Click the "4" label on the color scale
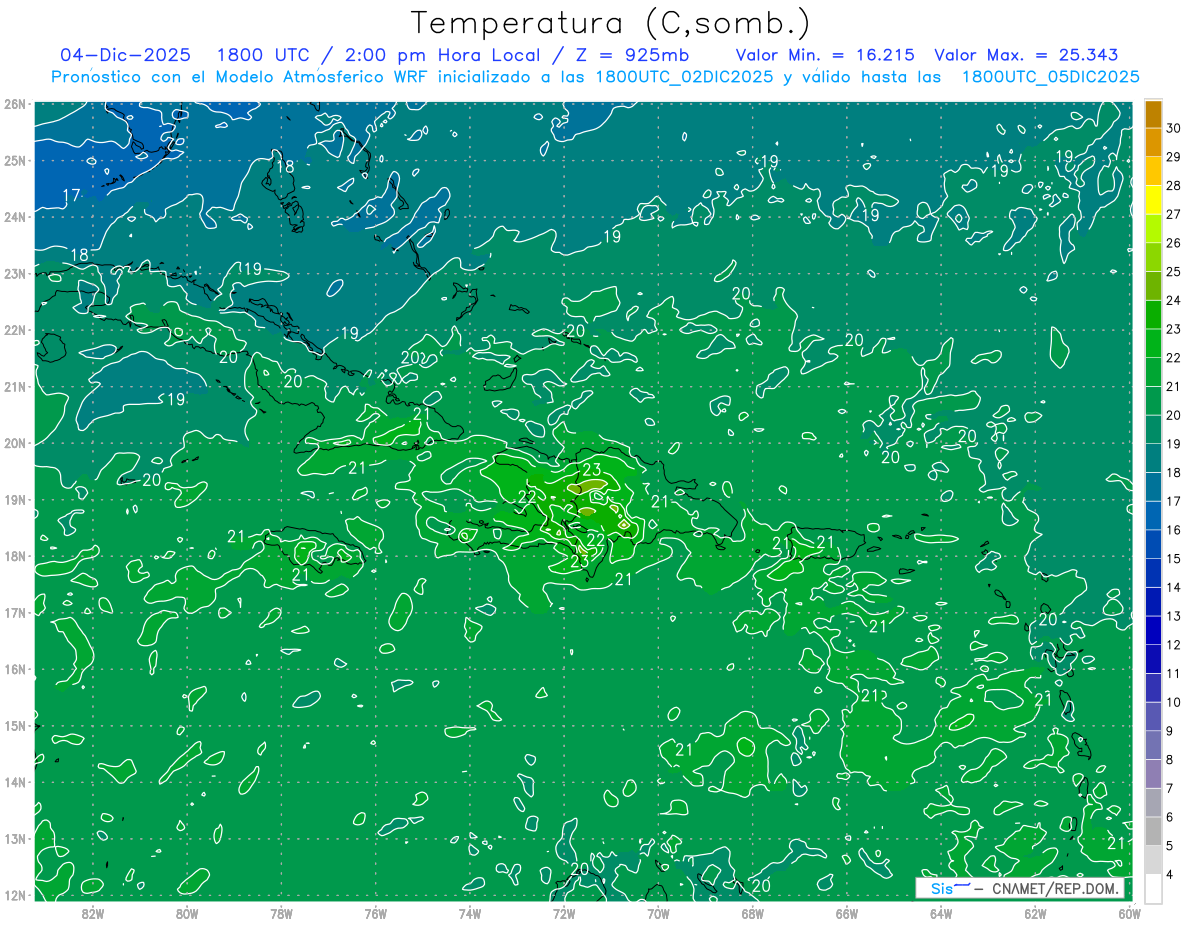1200x927 pixels. [x=1170, y=874]
